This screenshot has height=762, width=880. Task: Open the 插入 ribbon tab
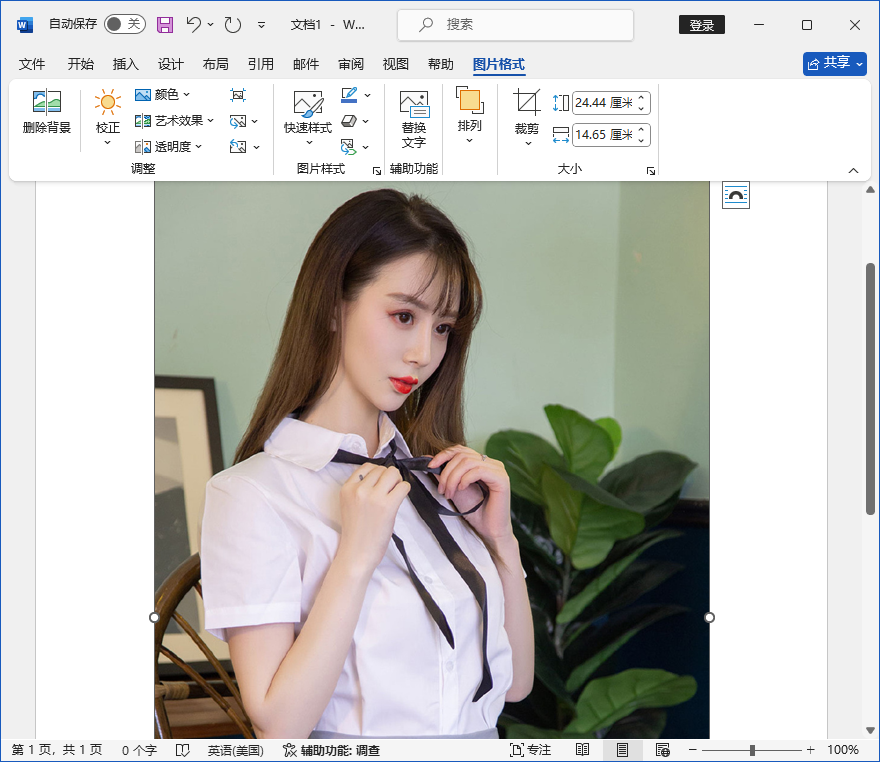click(x=125, y=63)
